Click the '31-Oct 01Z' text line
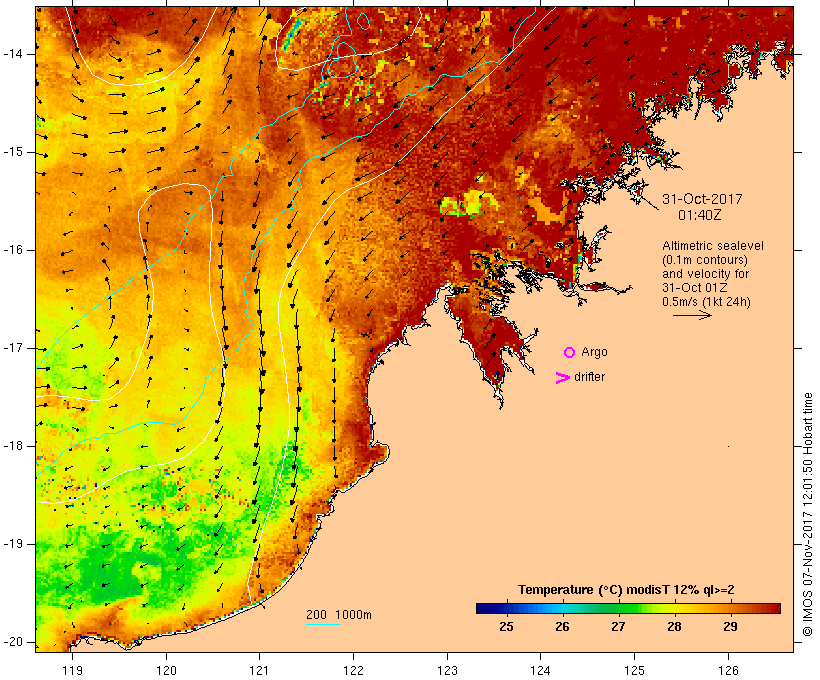820x680 pixels. click(x=694, y=288)
